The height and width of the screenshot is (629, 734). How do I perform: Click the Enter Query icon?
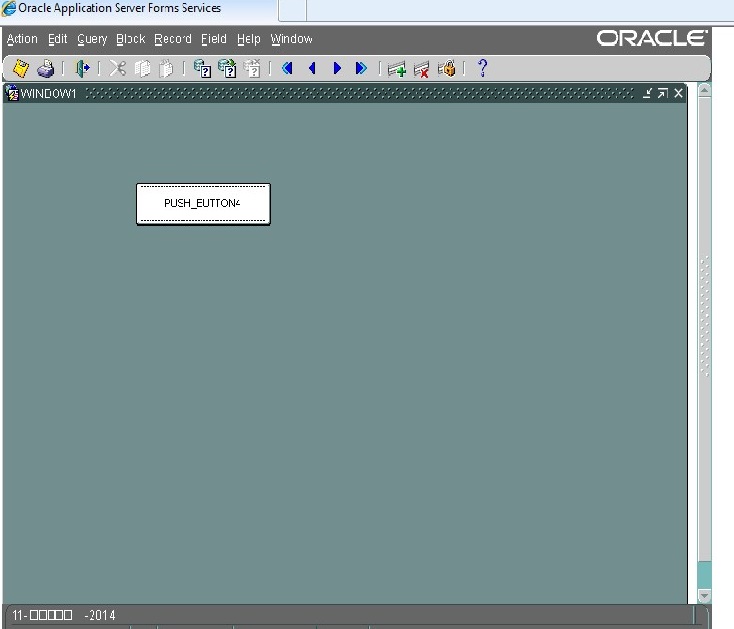(202, 68)
